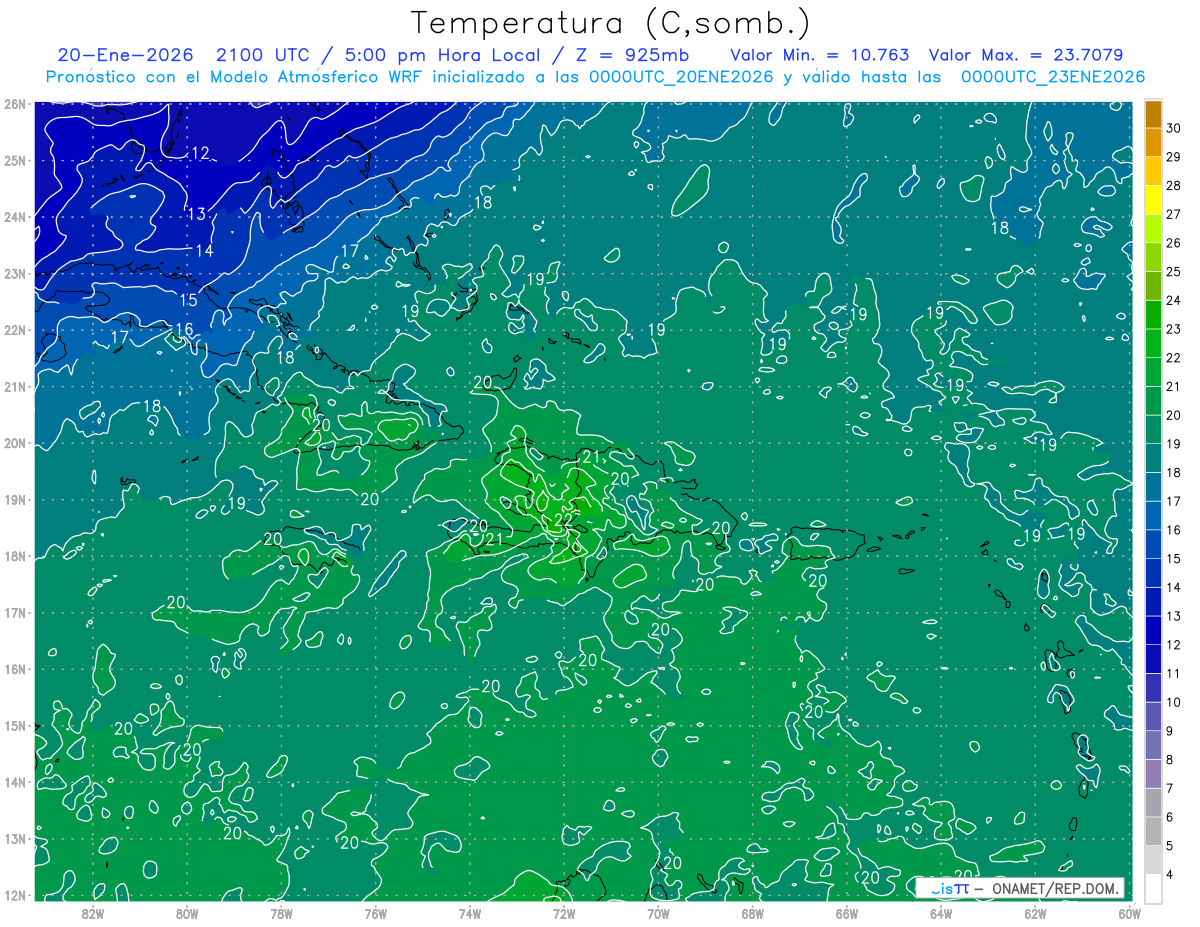Click the 82W longitude axis label
Viewport: 1200px width, 927px height.
[92, 913]
